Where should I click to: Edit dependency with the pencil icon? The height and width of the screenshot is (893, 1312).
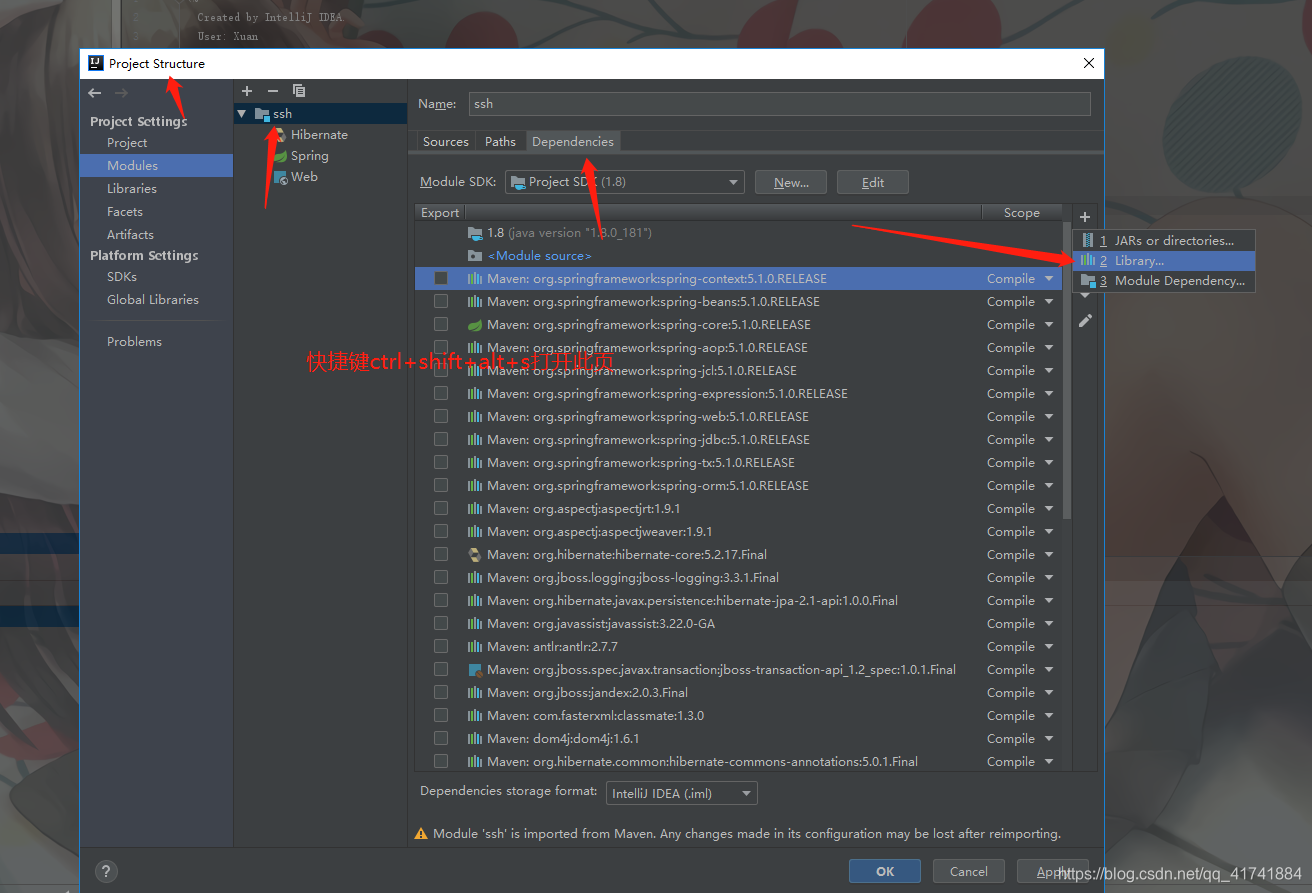(x=1085, y=321)
